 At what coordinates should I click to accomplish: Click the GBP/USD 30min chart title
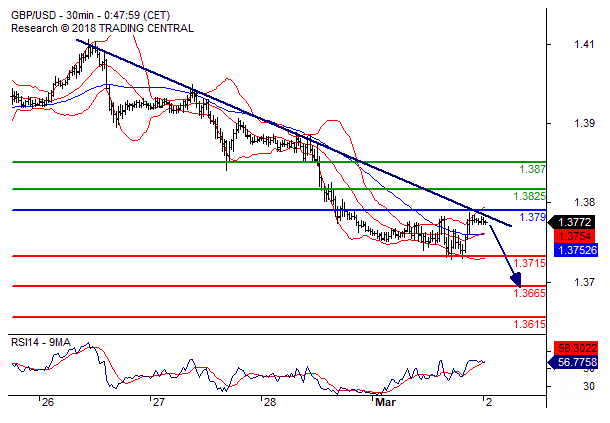coord(90,16)
